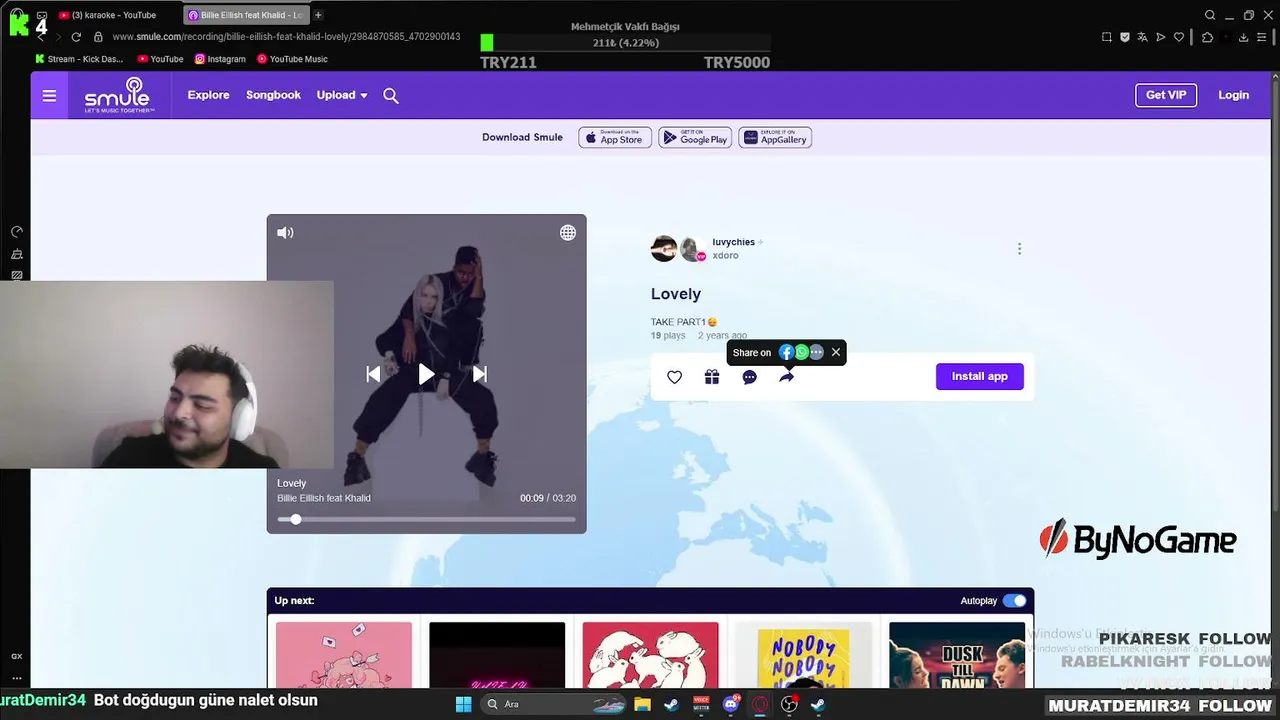Expand the Upload dropdown
Viewport: 1280px width, 720px height.
[x=342, y=95]
